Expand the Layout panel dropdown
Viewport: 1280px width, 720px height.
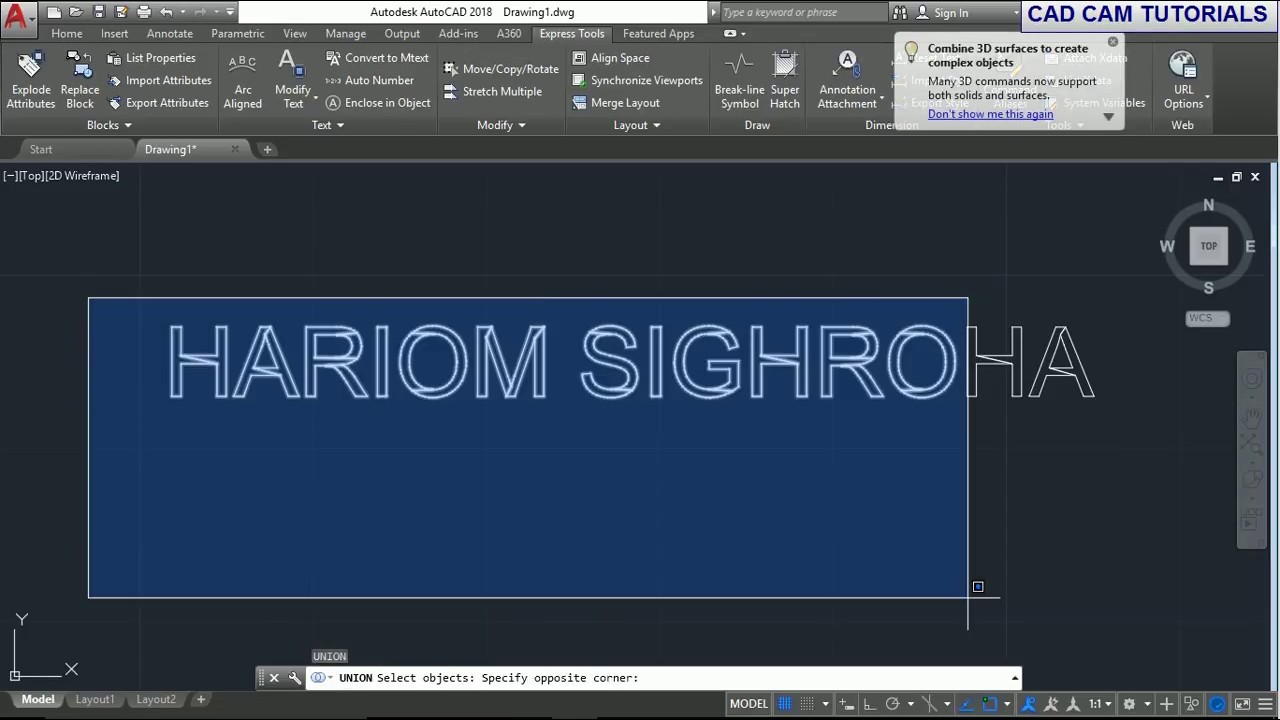pyautogui.click(x=637, y=125)
